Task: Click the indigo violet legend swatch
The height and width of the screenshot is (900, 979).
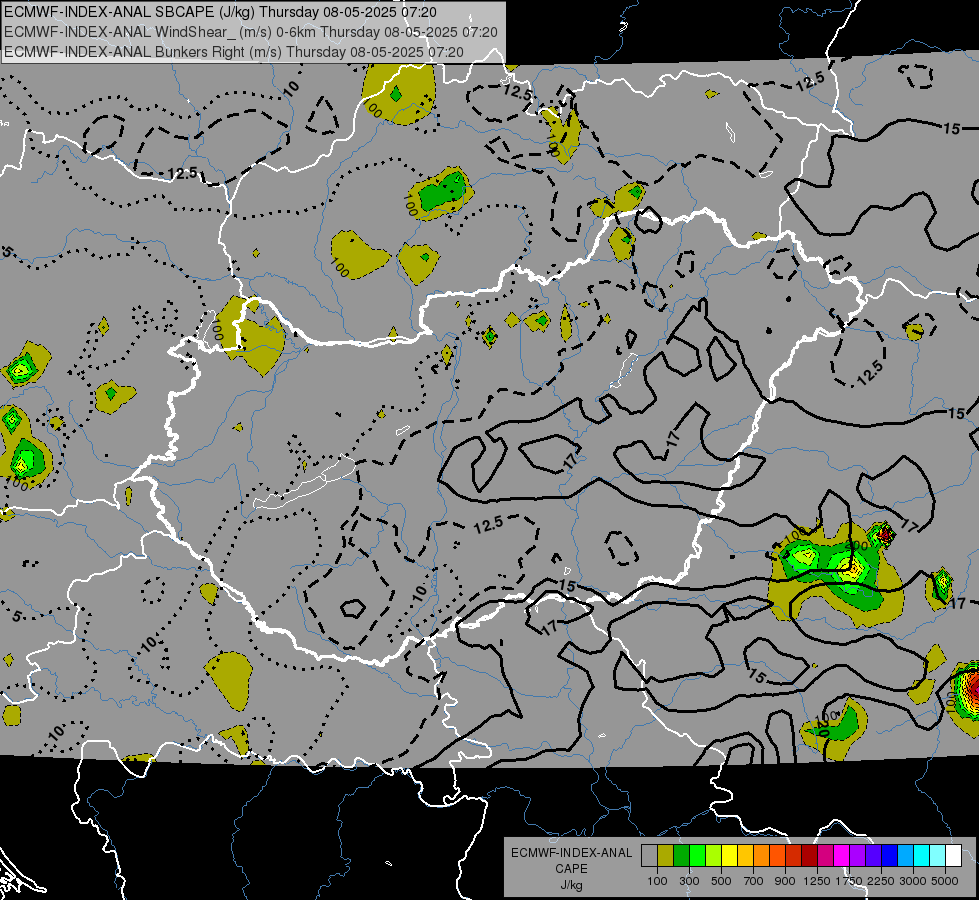Action: tap(873, 856)
